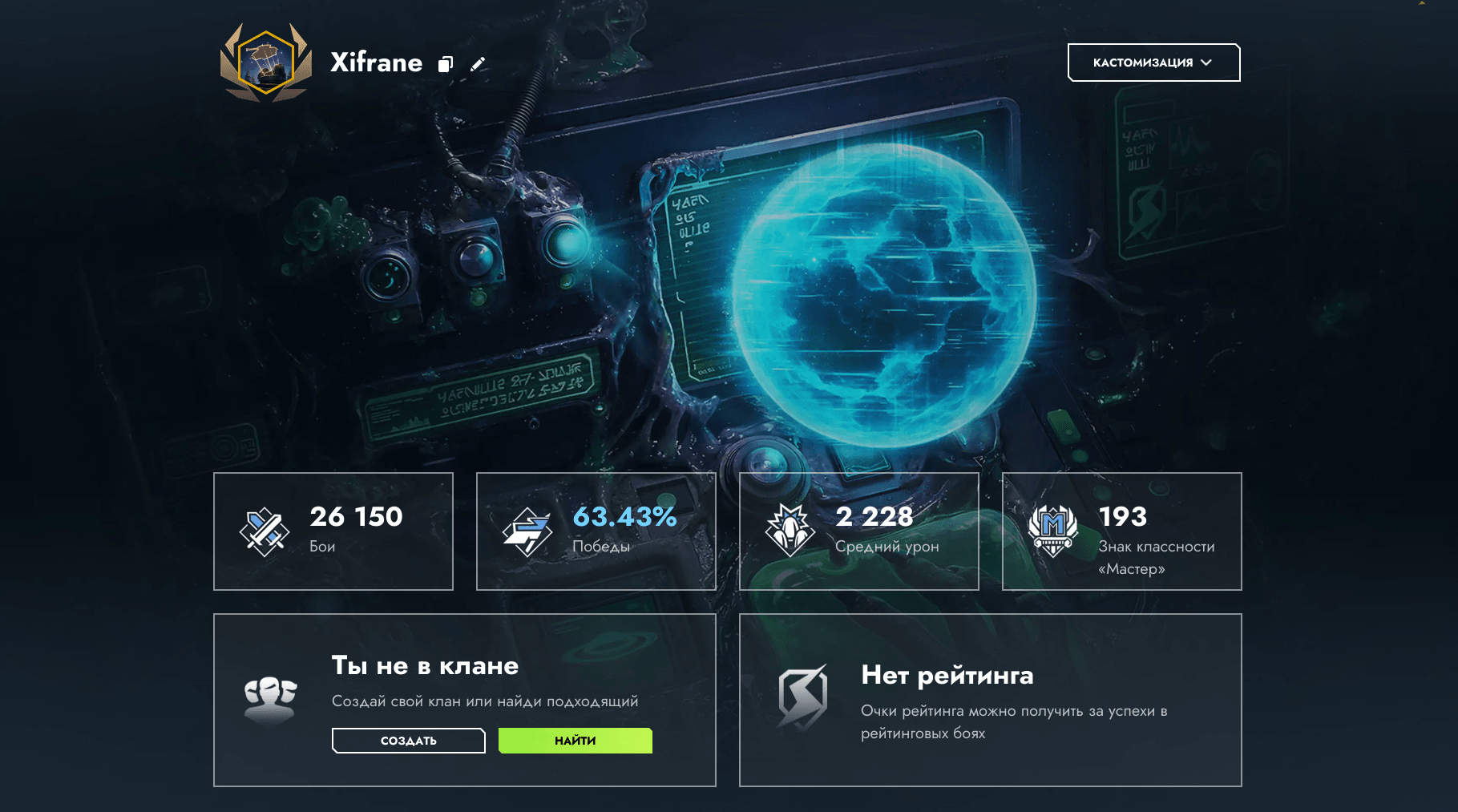
Task: Edit nickname using the pencil icon
Action: (x=478, y=64)
